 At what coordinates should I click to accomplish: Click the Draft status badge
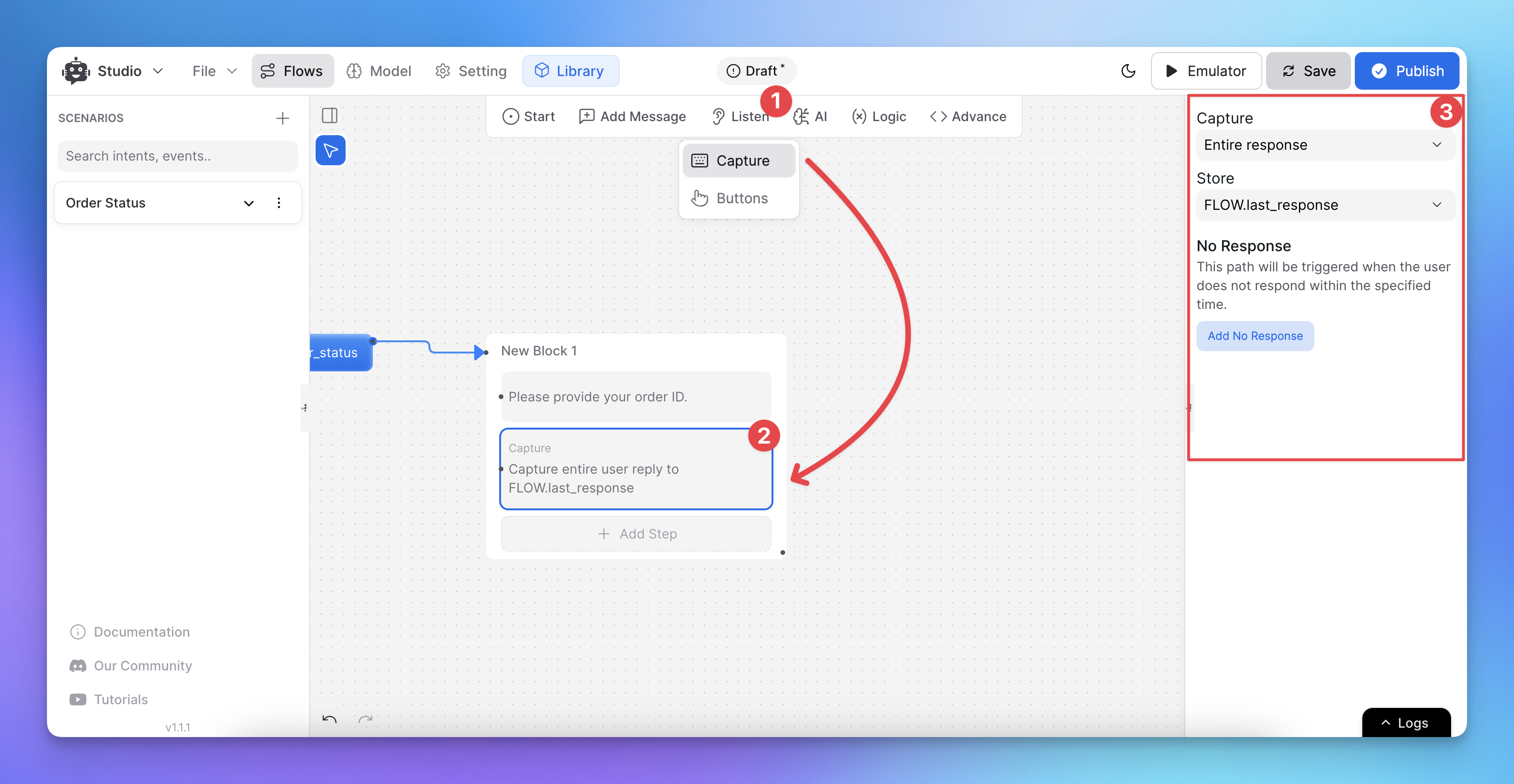(756, 70)
